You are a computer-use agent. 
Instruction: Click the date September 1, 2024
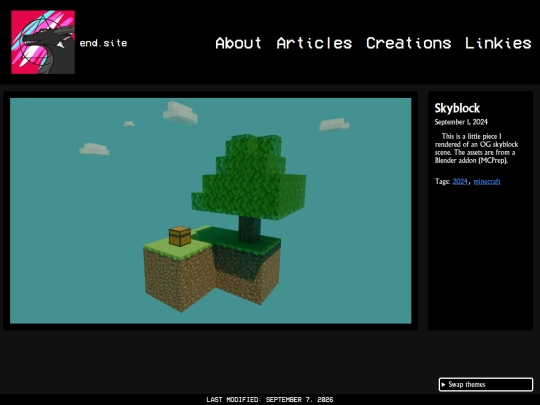tap(461, 122)
